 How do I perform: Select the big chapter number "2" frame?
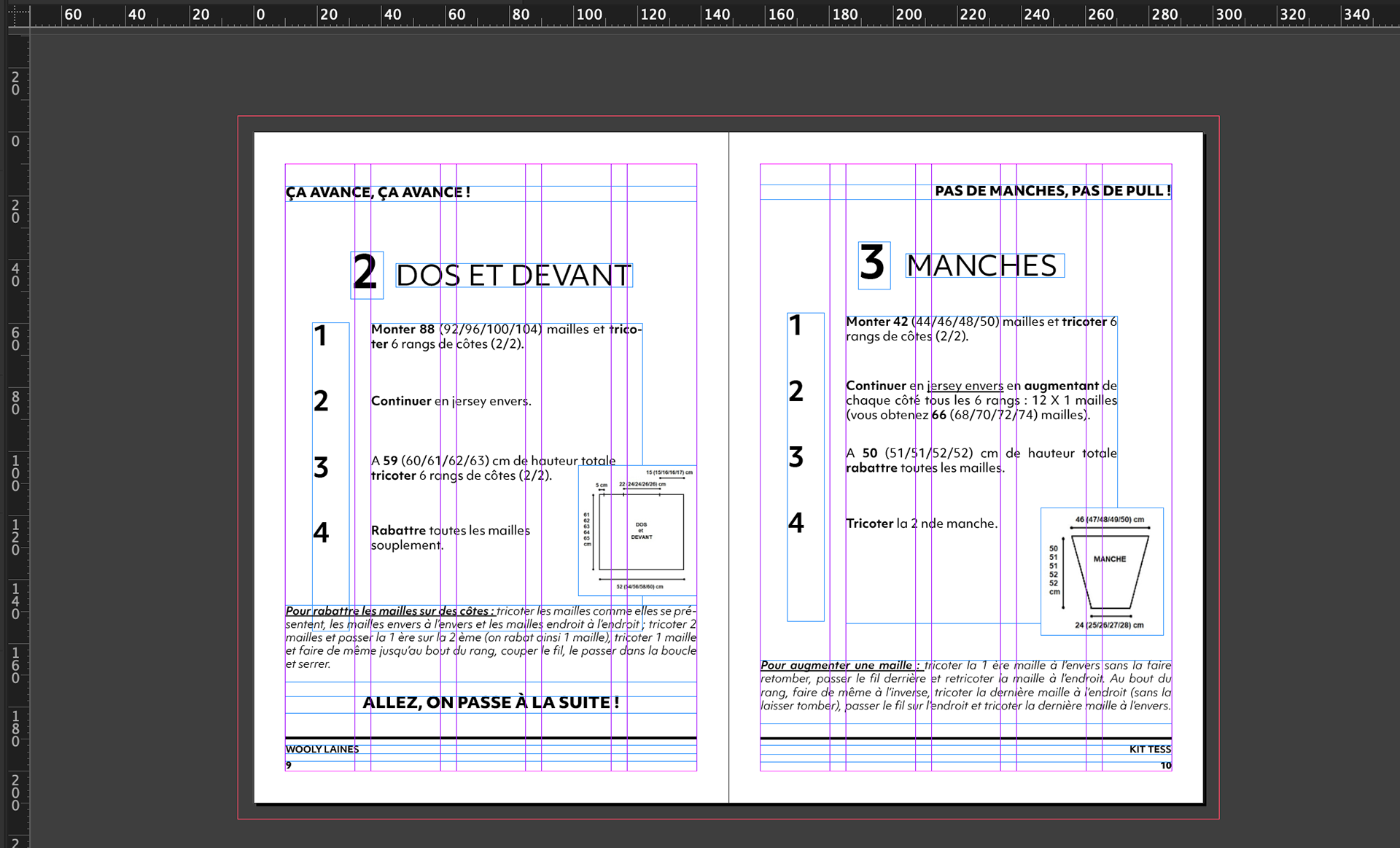[x=367, y=275]
